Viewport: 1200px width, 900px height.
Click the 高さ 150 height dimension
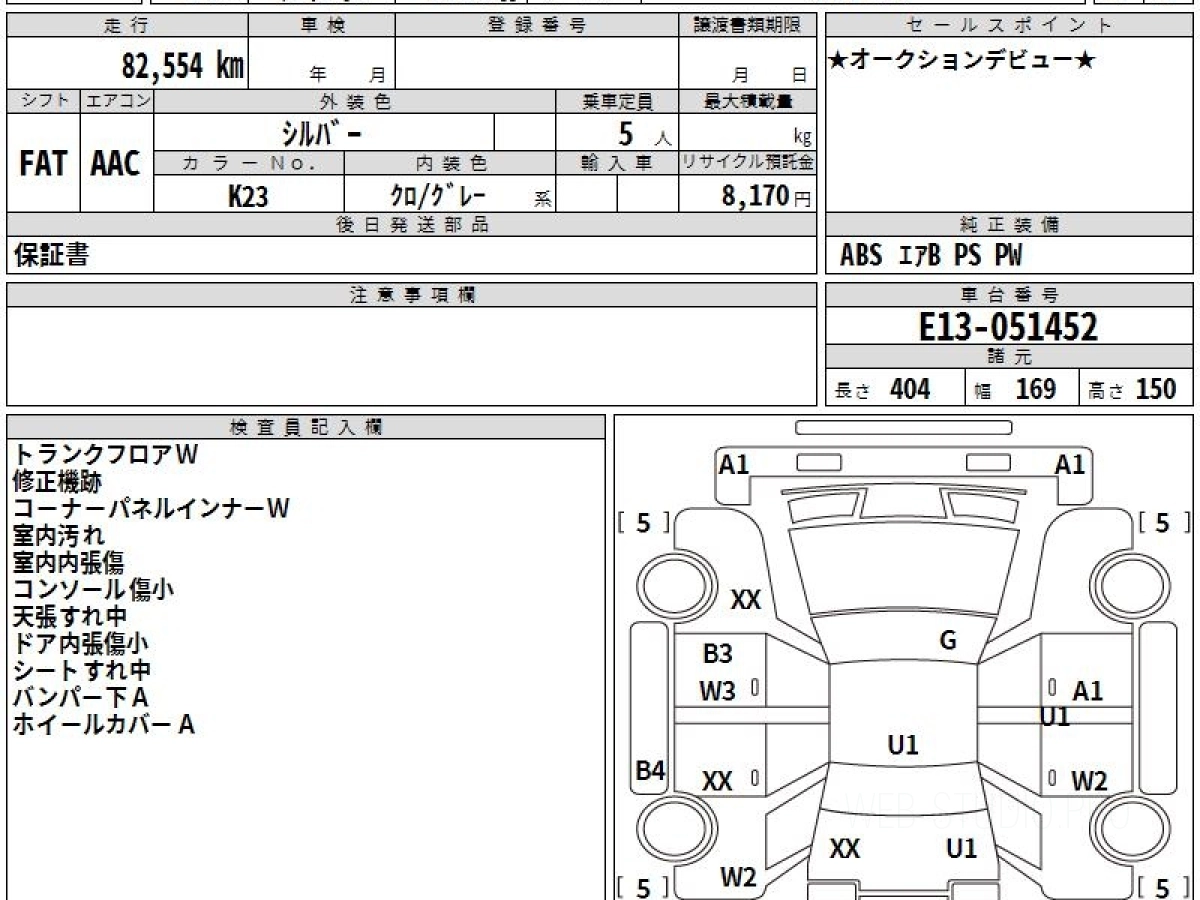(x=1133, y=389)
